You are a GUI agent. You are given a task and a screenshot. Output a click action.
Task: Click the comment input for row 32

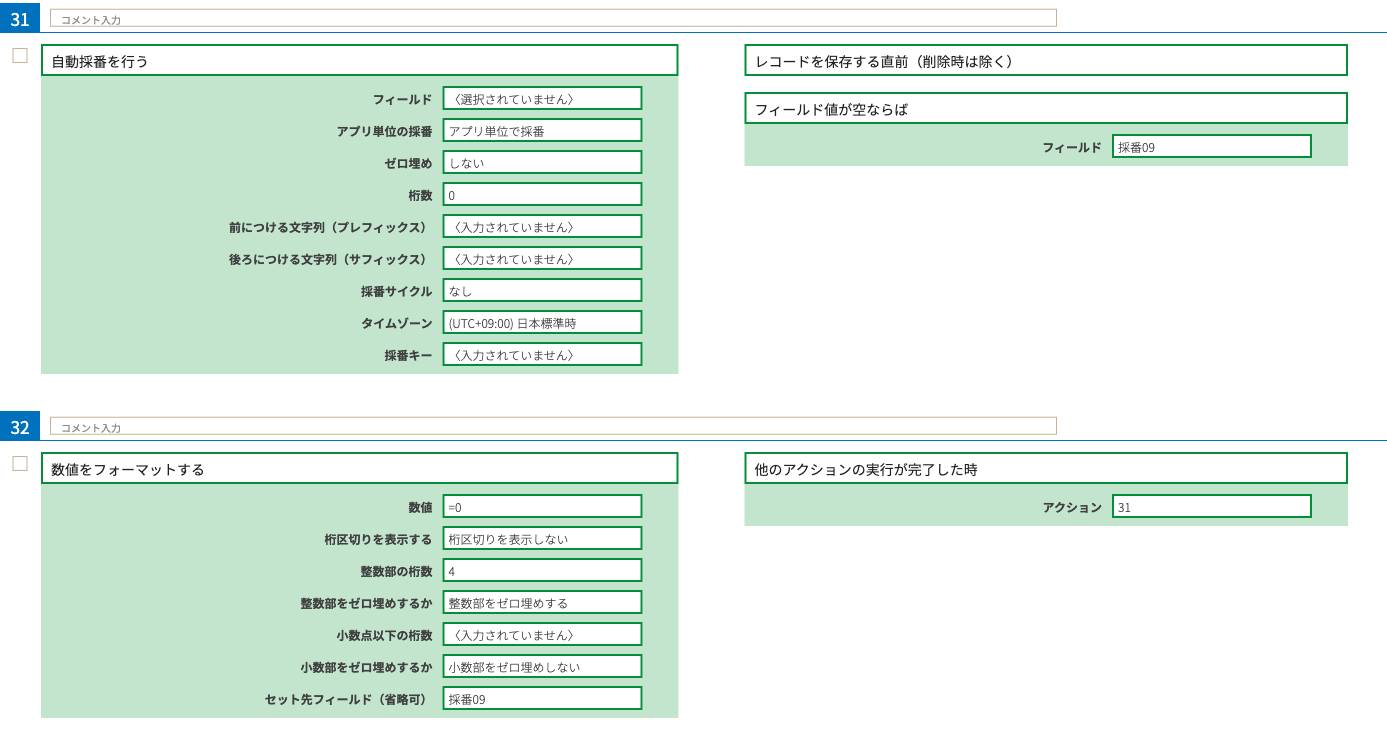553,426
